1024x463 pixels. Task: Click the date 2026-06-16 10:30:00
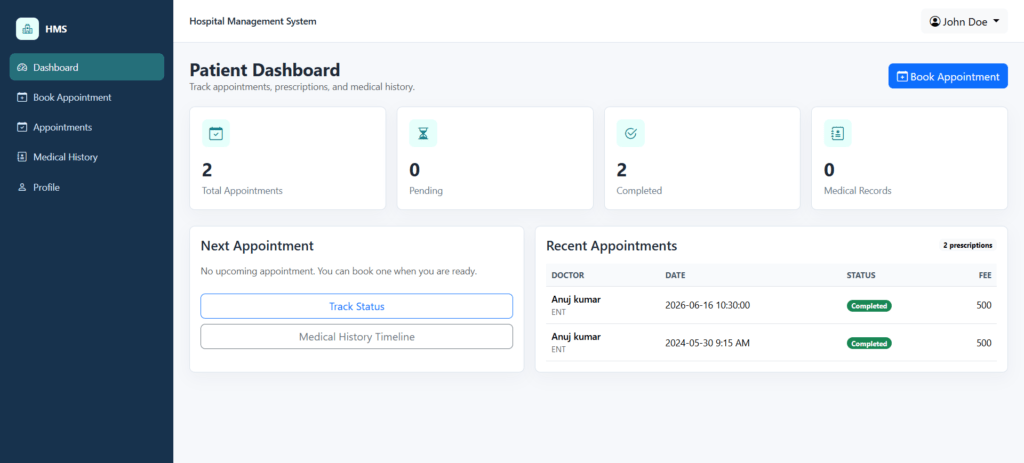(x=707, y=305)
